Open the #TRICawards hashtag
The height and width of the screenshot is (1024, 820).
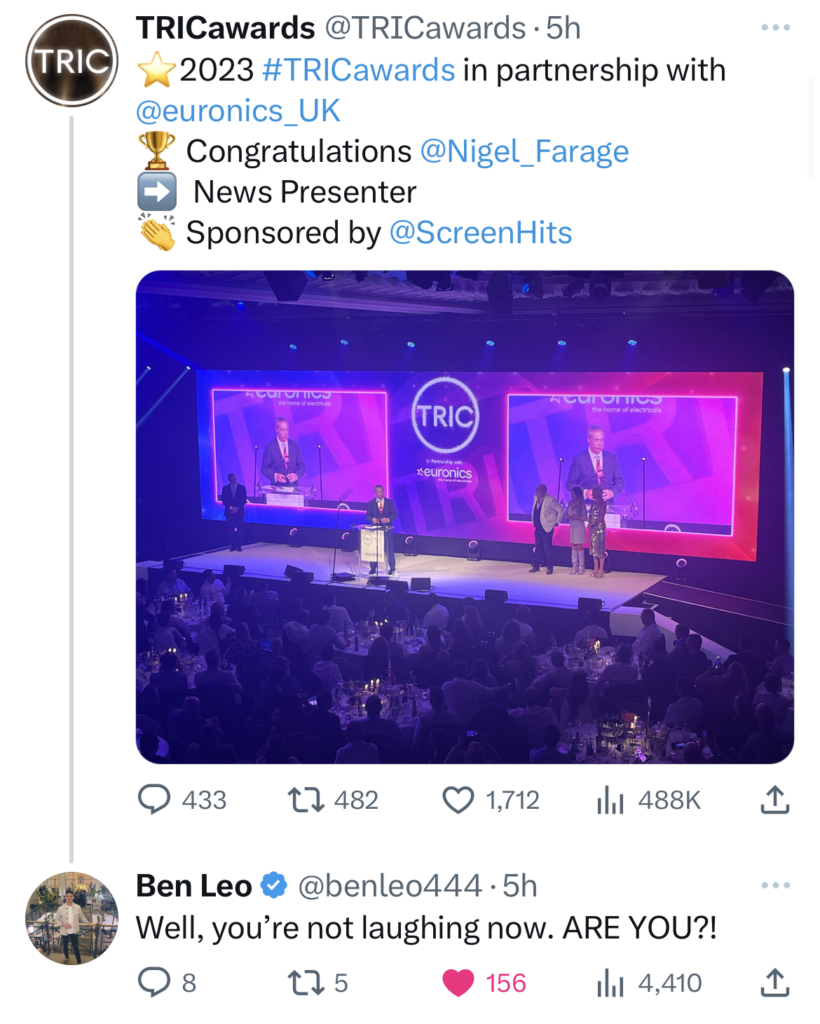[x=356, y=71]
